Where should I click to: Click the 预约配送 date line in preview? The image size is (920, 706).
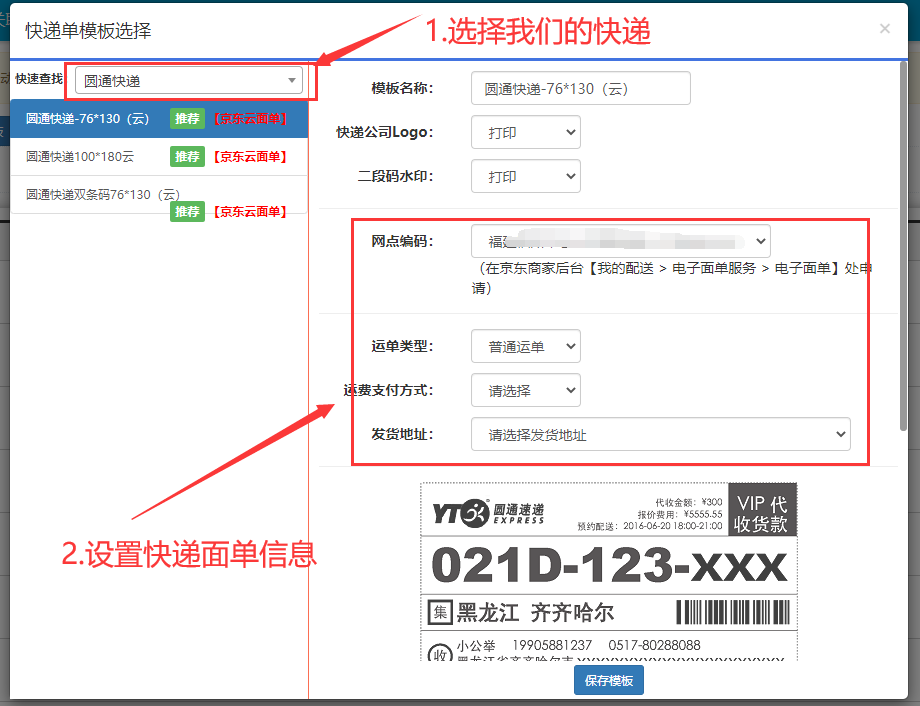pos(650,526)
